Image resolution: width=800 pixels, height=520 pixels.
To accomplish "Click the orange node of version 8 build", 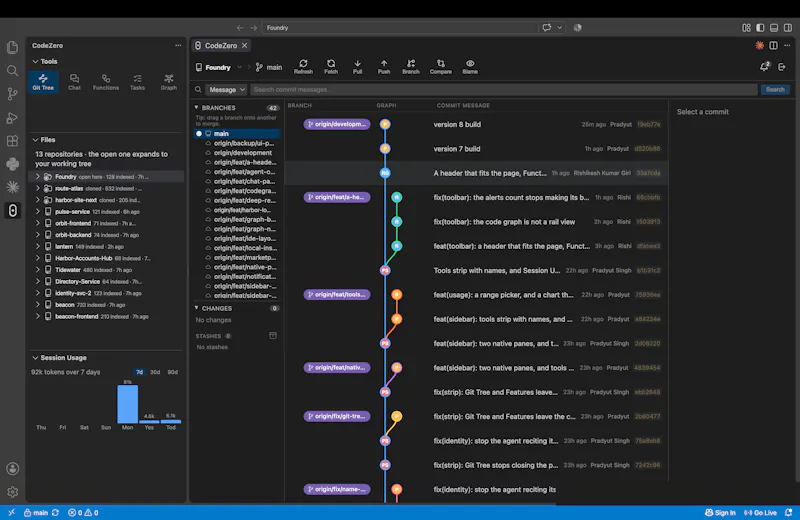I will 385,124.
